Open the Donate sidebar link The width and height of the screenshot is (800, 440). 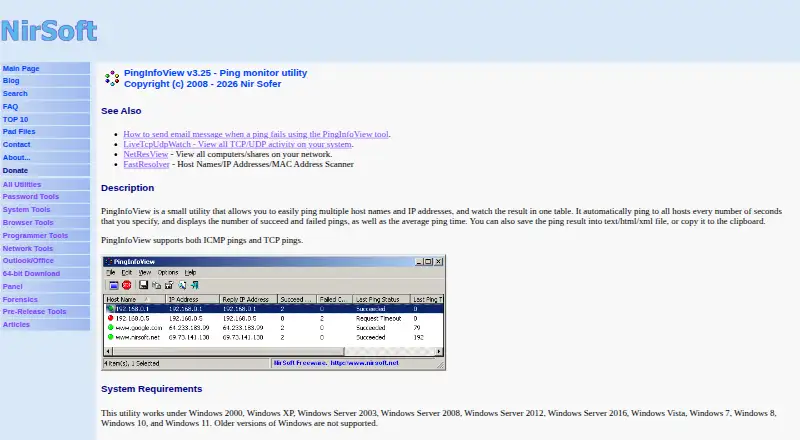click(x=15, y=170)
